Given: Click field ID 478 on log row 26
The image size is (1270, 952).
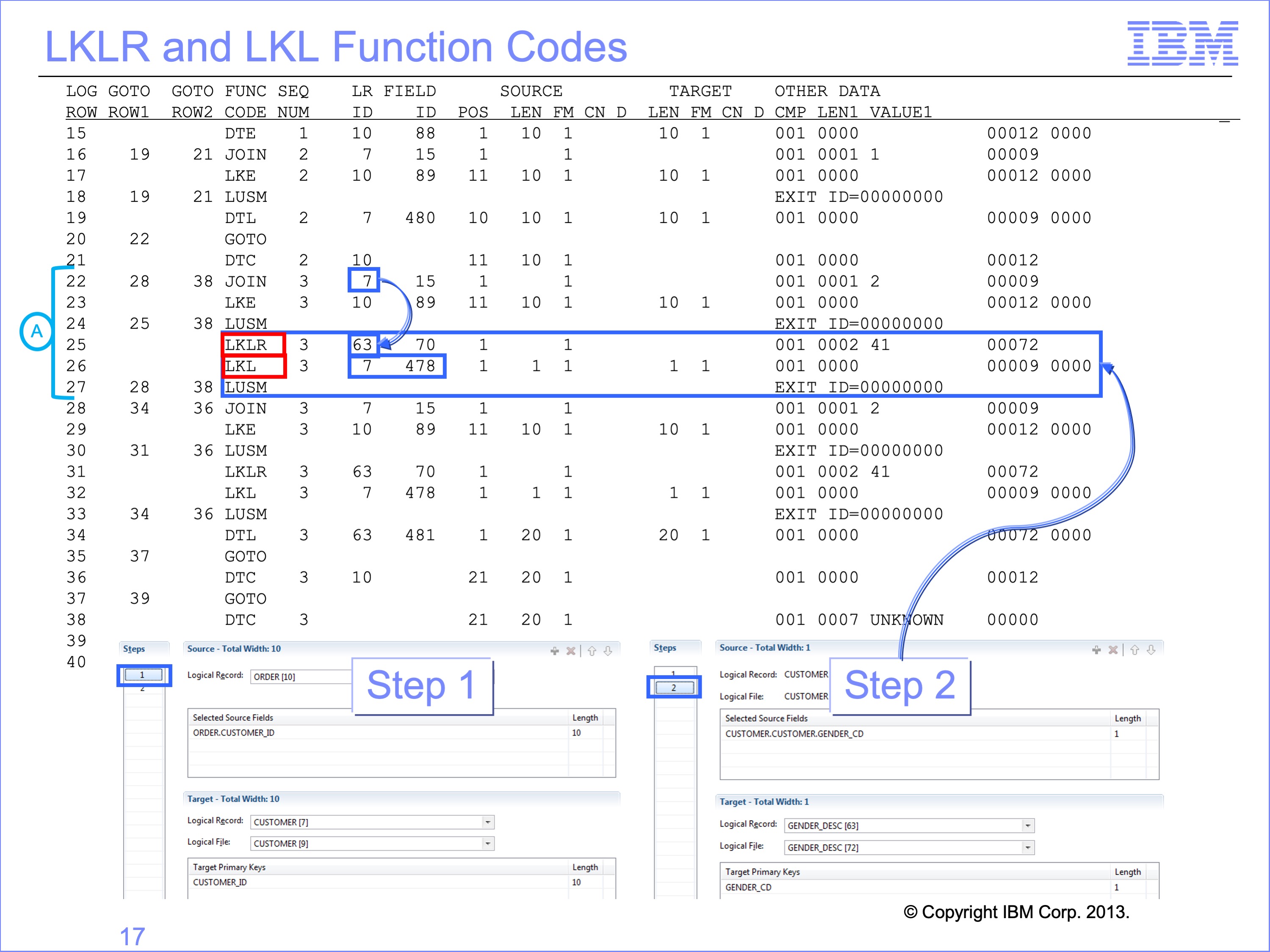Looking at the screenshot, I should click(x=420, y=366).
